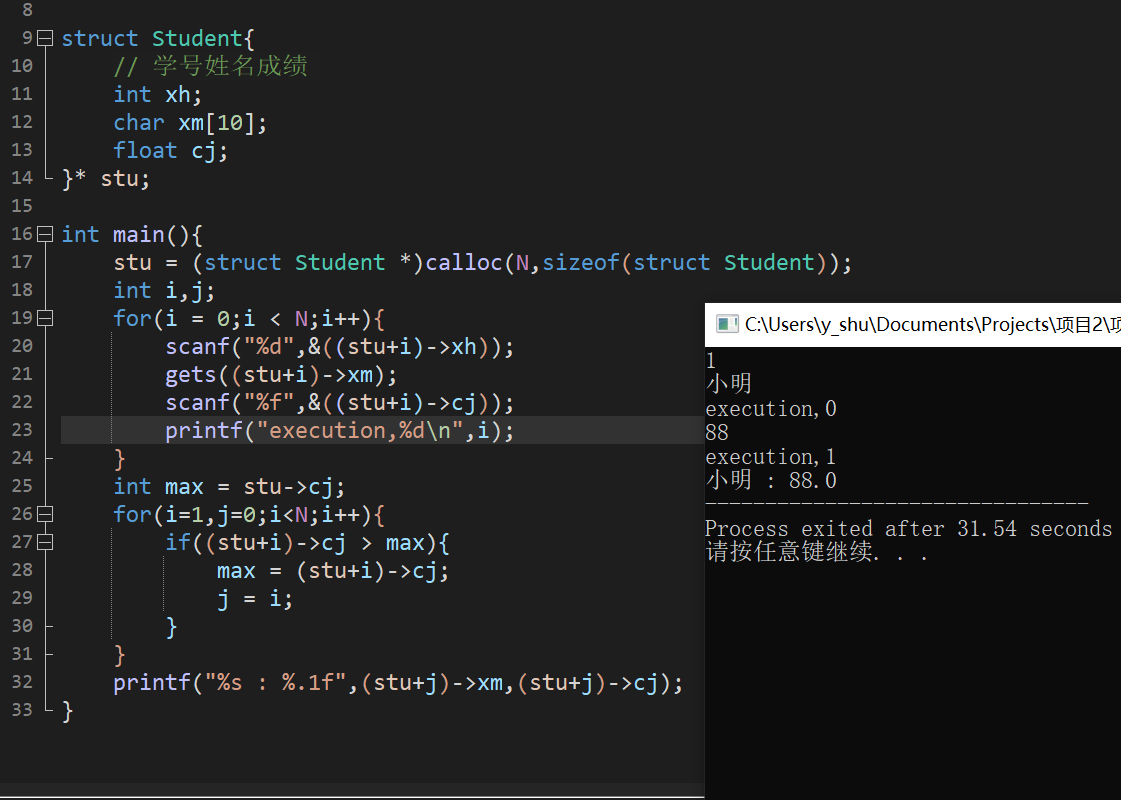Place cursor on char xm[10] declaration
Viewport: 1121px width, 800px height.
click(x=190, y=123)
